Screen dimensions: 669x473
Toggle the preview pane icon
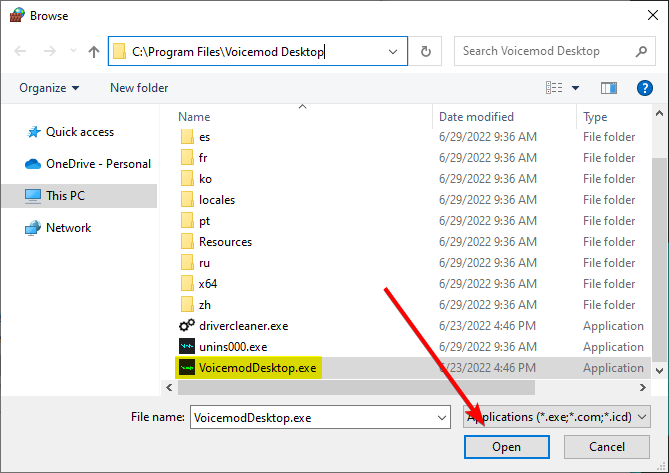tap(608, 88)
